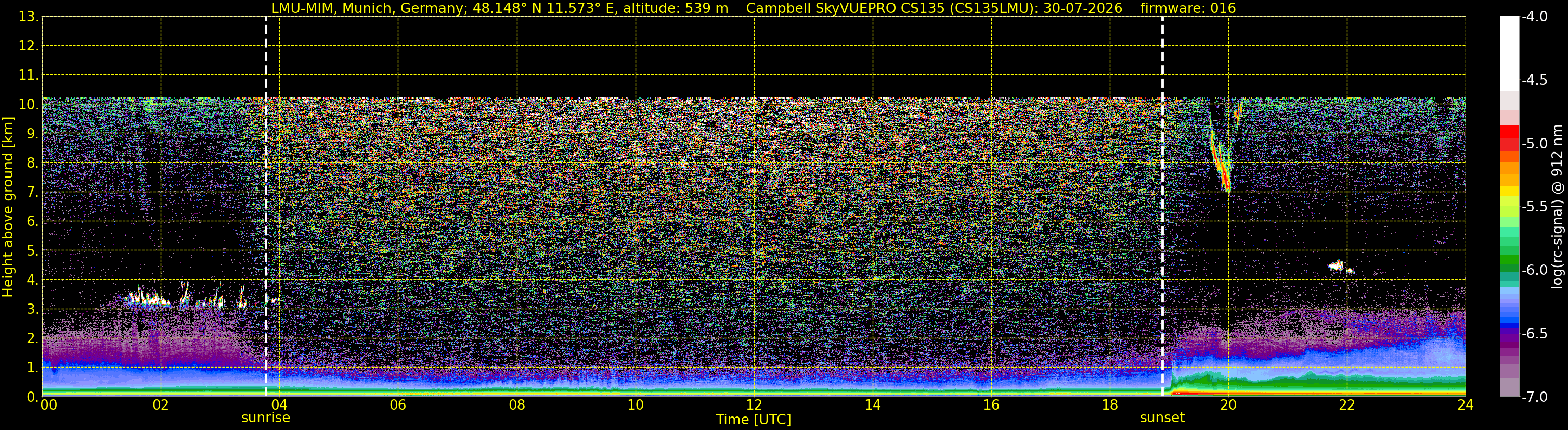Click the '4.' height axis tick label
1568x430 pixels.
point(33,280)
